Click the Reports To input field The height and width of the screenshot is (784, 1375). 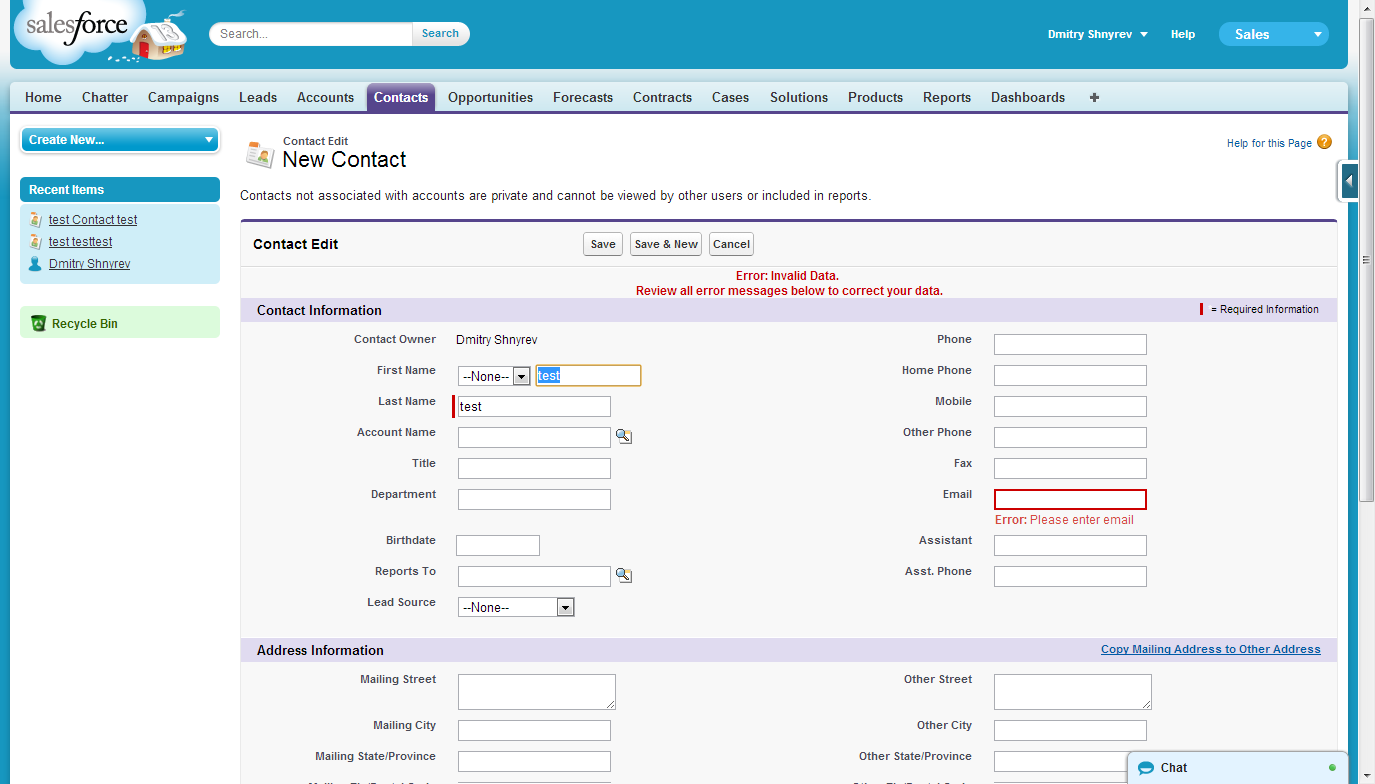[534, 576]
